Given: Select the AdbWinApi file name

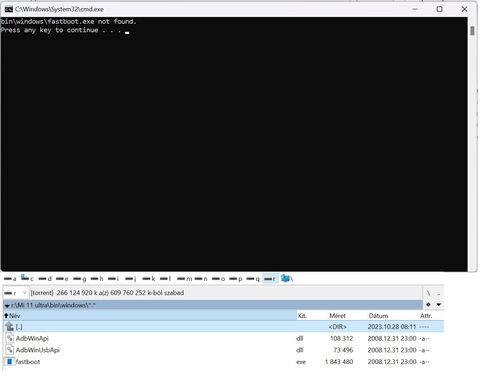Looking at the screenshot, I should click(x=32, y=338).
